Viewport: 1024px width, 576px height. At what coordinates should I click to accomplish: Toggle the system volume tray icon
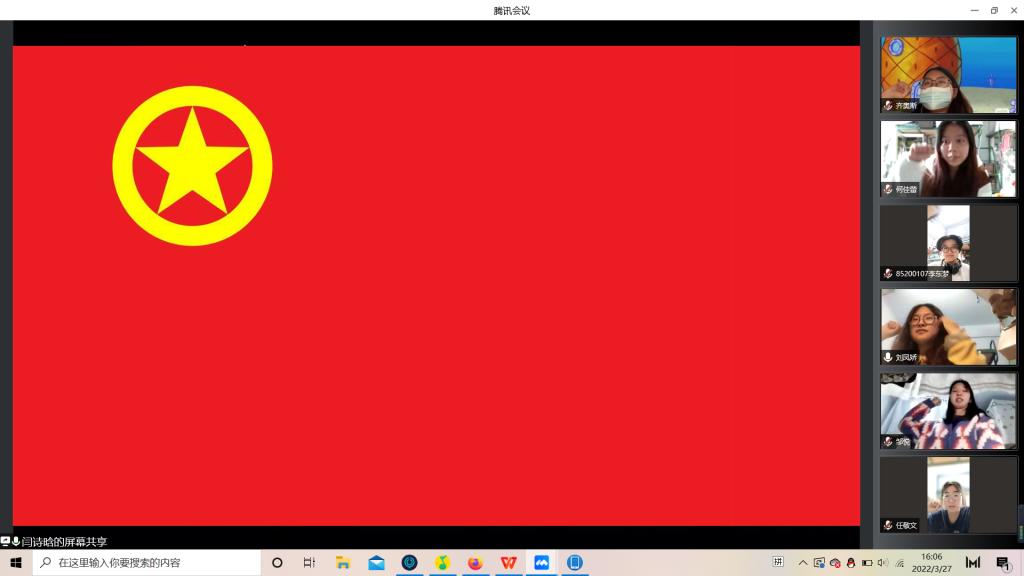[x=882, y=563]
